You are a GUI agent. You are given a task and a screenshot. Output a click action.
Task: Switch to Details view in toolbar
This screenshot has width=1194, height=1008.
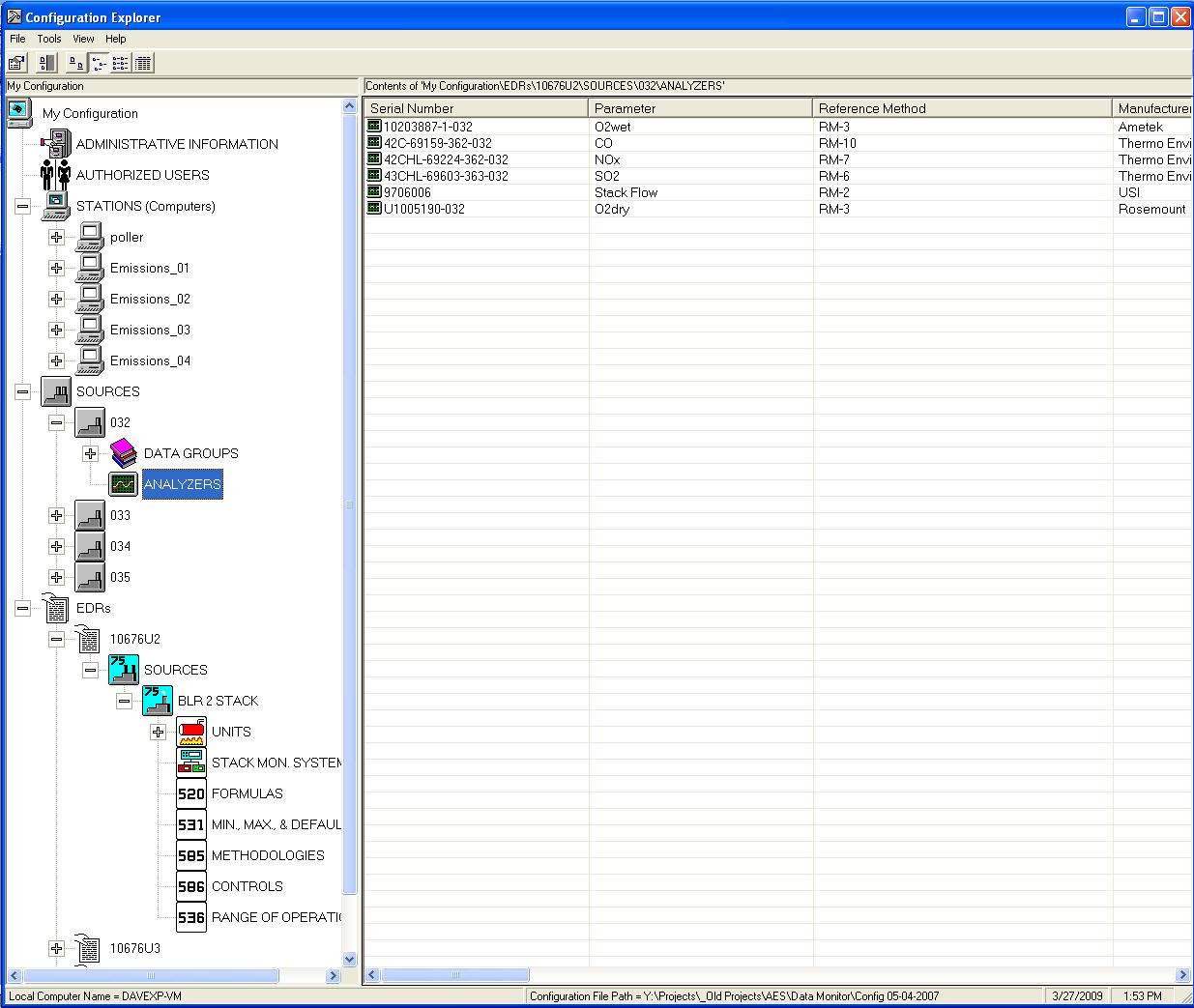(x=143, y=64)
